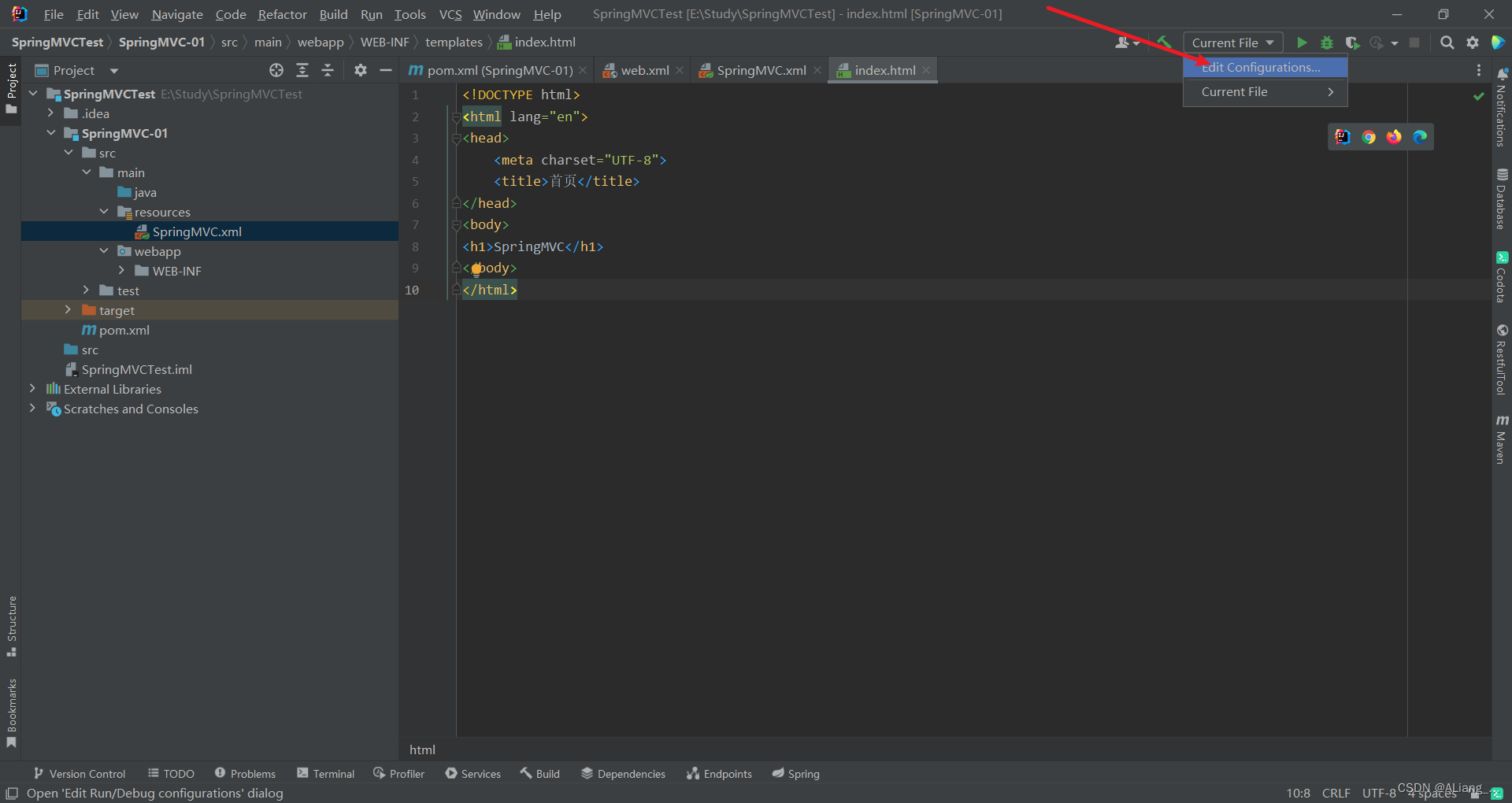Click CRLF line separator in status bar
Screen dimensions: 1512x803
(1336, 794)
